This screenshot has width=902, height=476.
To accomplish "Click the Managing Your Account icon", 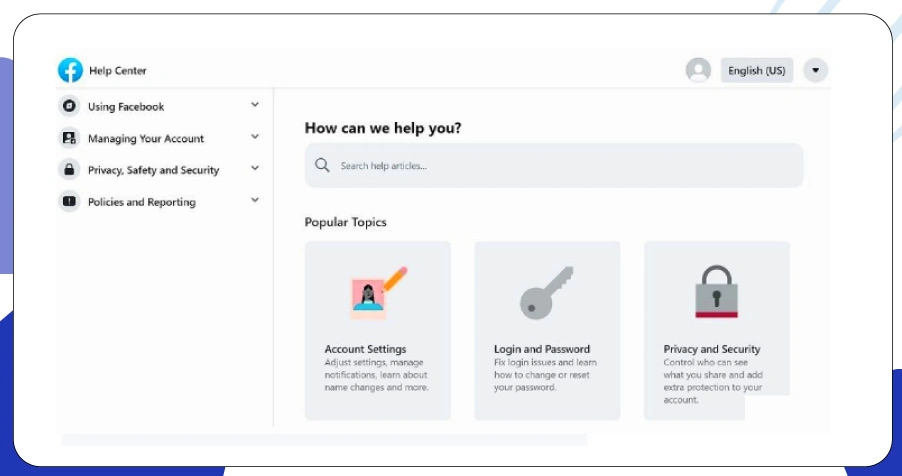I will coord(69,138).
